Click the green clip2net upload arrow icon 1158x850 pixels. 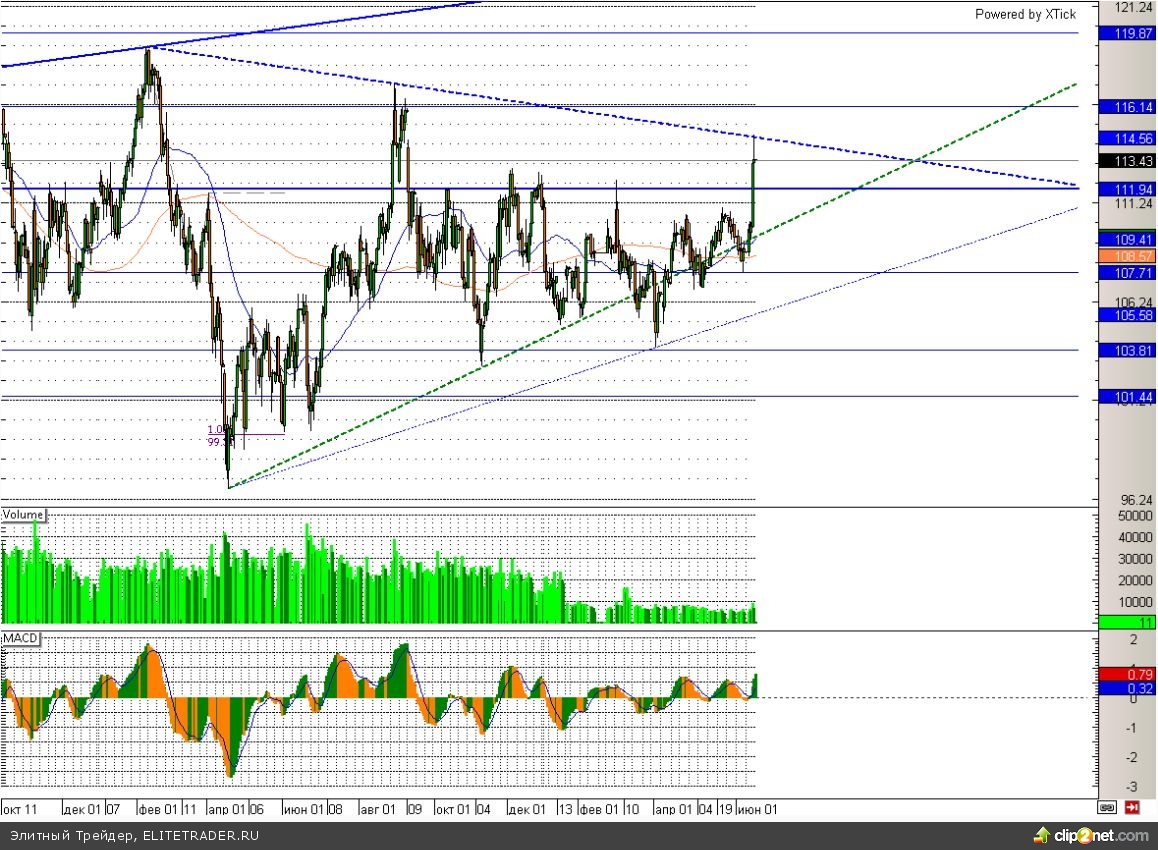tap(1041, 836)
